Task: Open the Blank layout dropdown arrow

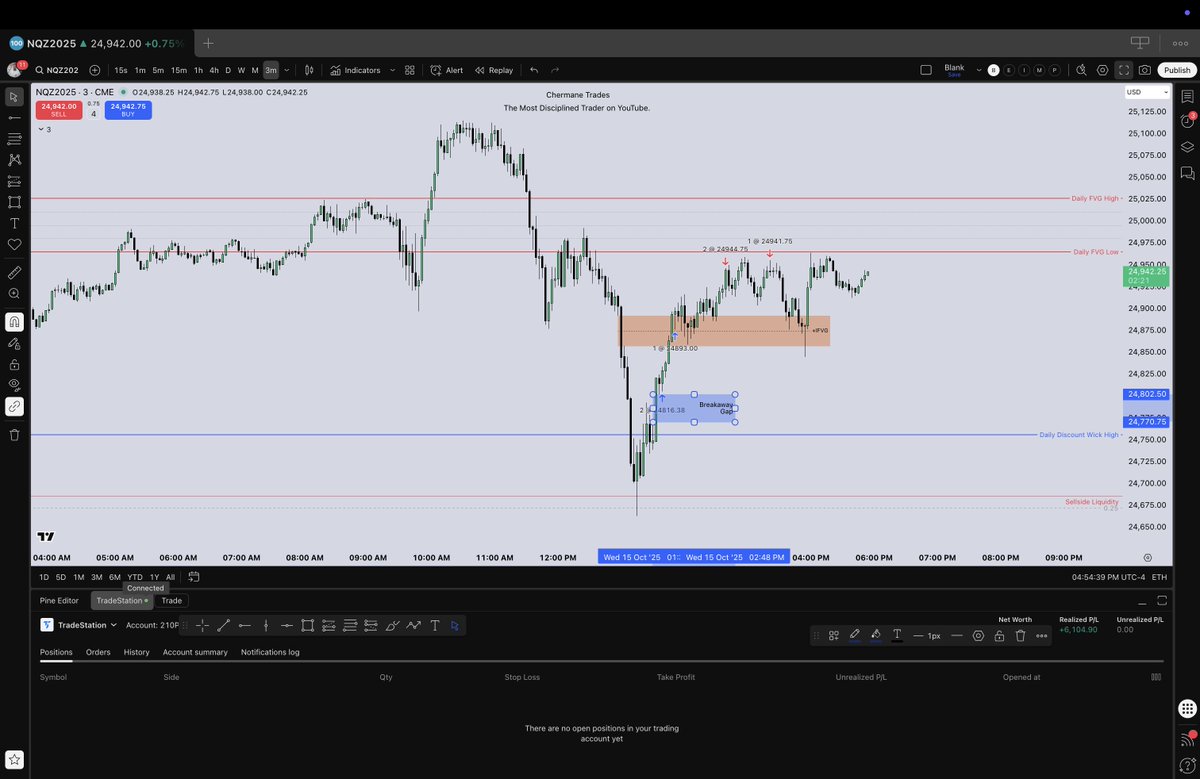Action: 979,70
